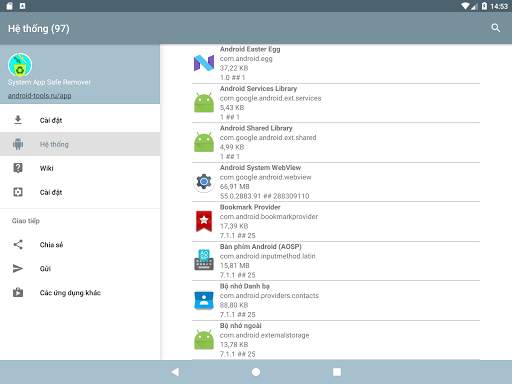Screen dimensions: 512x384
Task: Click the Bookmark Provider red star icon
Action: coord(204,221)
